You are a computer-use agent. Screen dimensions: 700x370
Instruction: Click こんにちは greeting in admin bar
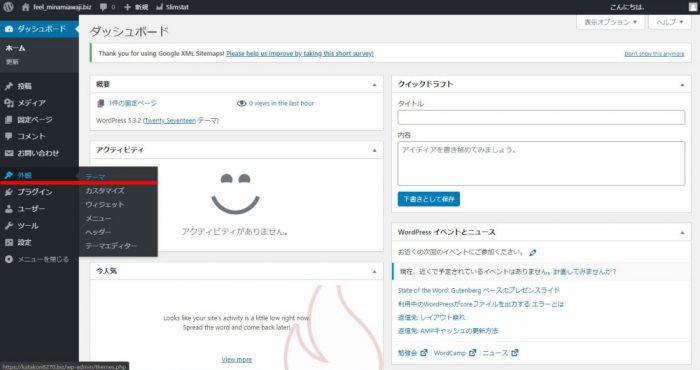(627, 7)
